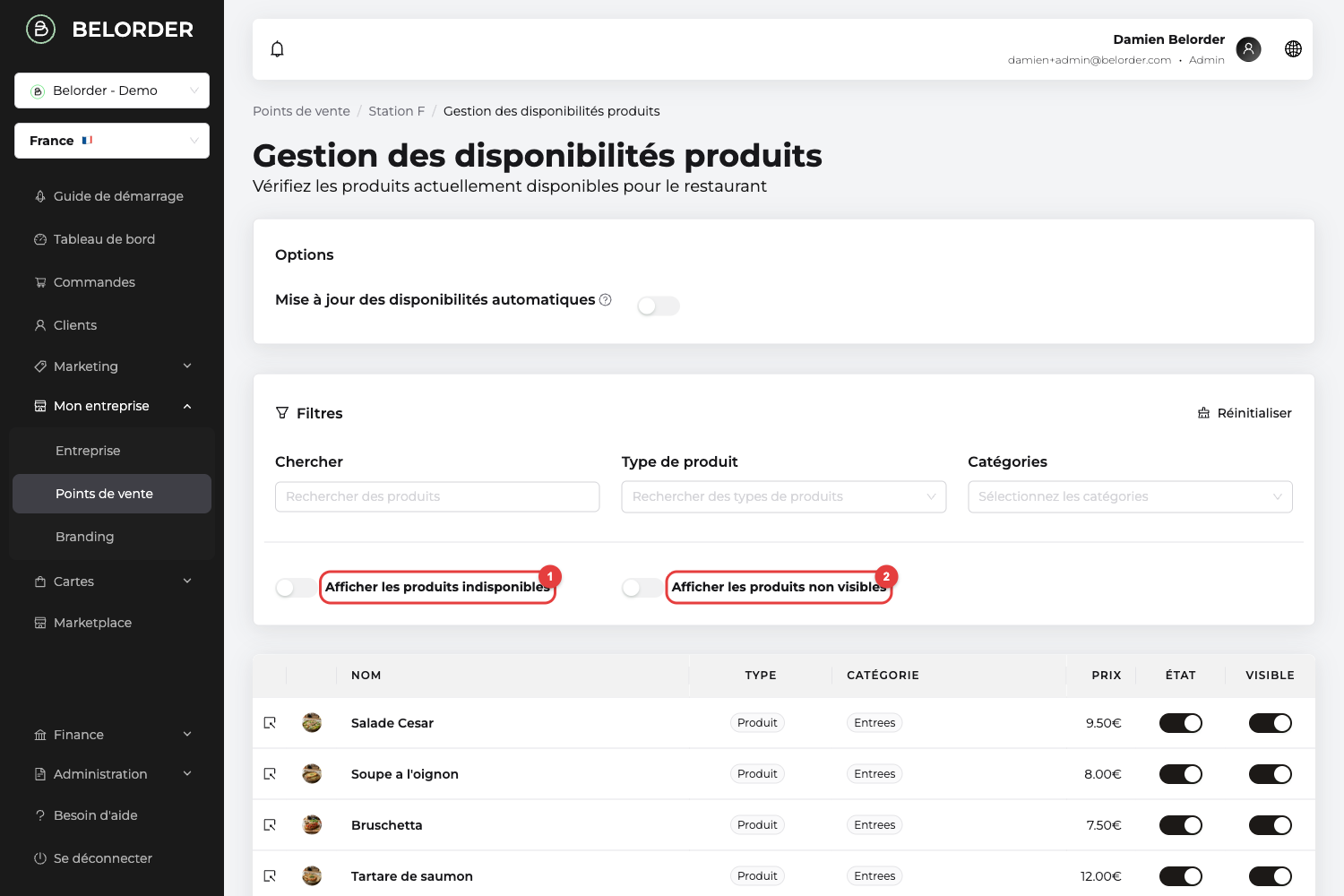Click the Administration document icon
This screenshot has width=1344, height=896.
point(40,774)
